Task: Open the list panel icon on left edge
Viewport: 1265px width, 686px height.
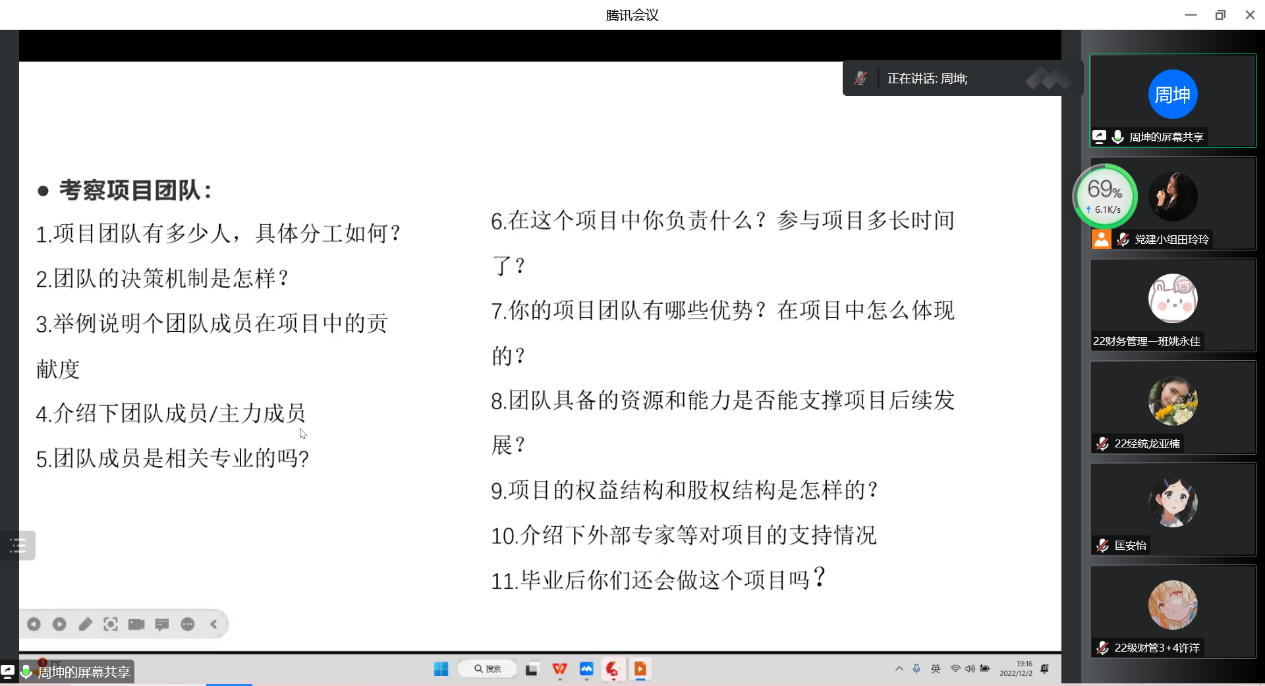Action: 18,546
